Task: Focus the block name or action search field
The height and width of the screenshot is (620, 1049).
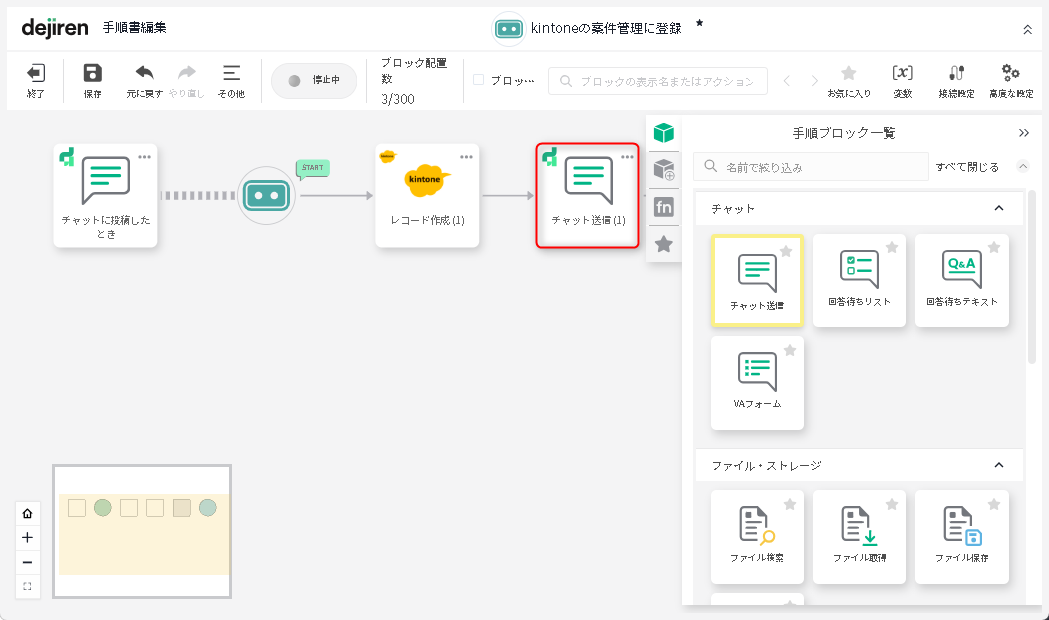Action: point(658,81)
